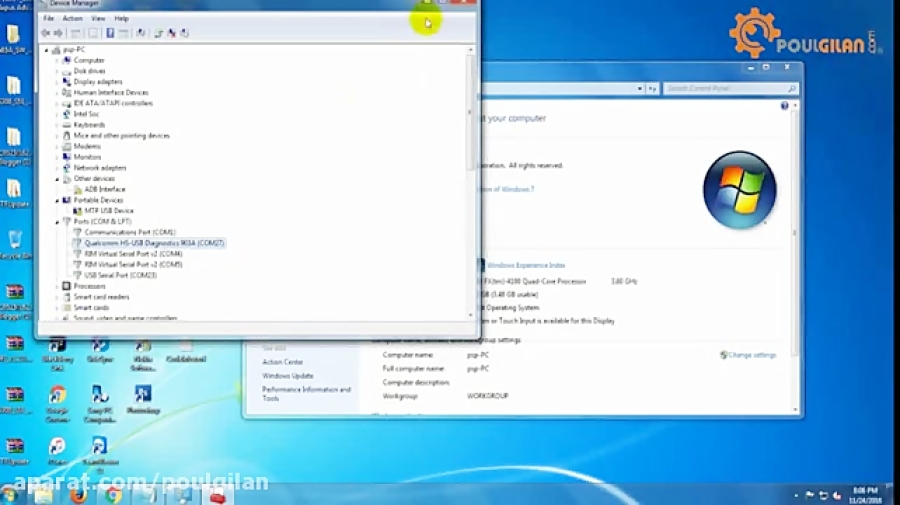Screen dimensions: 900x505
Task: Click the Back arrow in Device Manager toolbar
Action: [x=45, y=33]
